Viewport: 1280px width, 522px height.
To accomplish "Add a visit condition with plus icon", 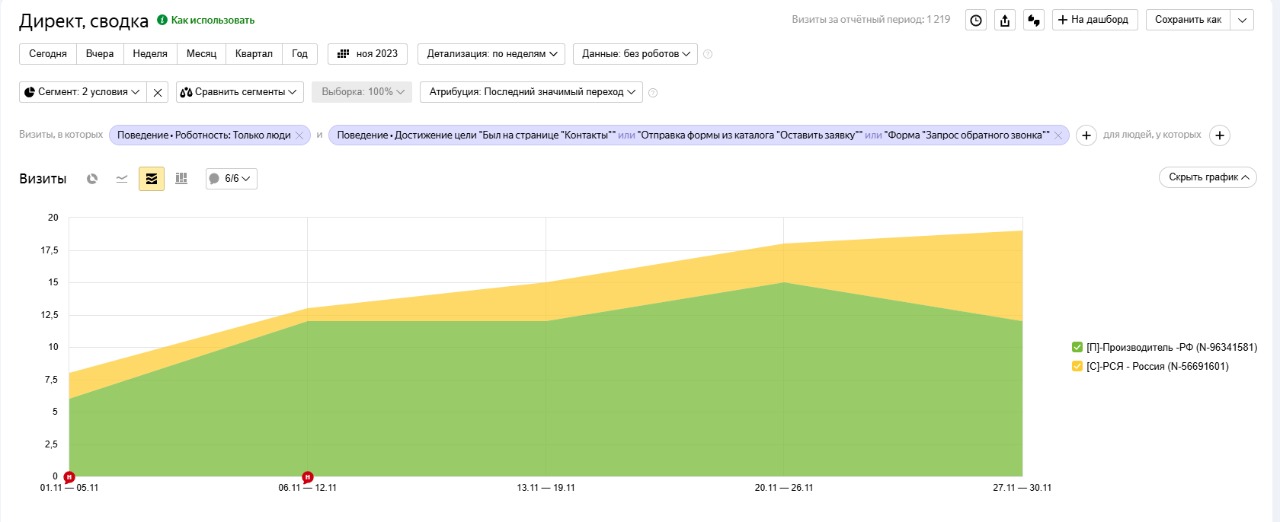I will point(1086,135).
